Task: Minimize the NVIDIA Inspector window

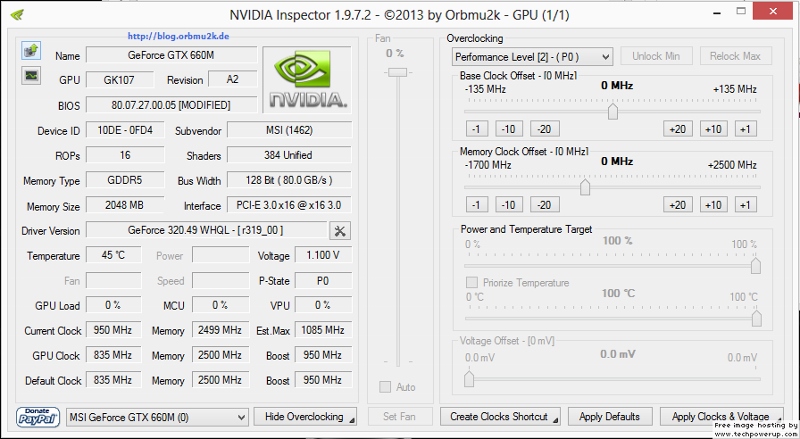Action: (717, 12)
